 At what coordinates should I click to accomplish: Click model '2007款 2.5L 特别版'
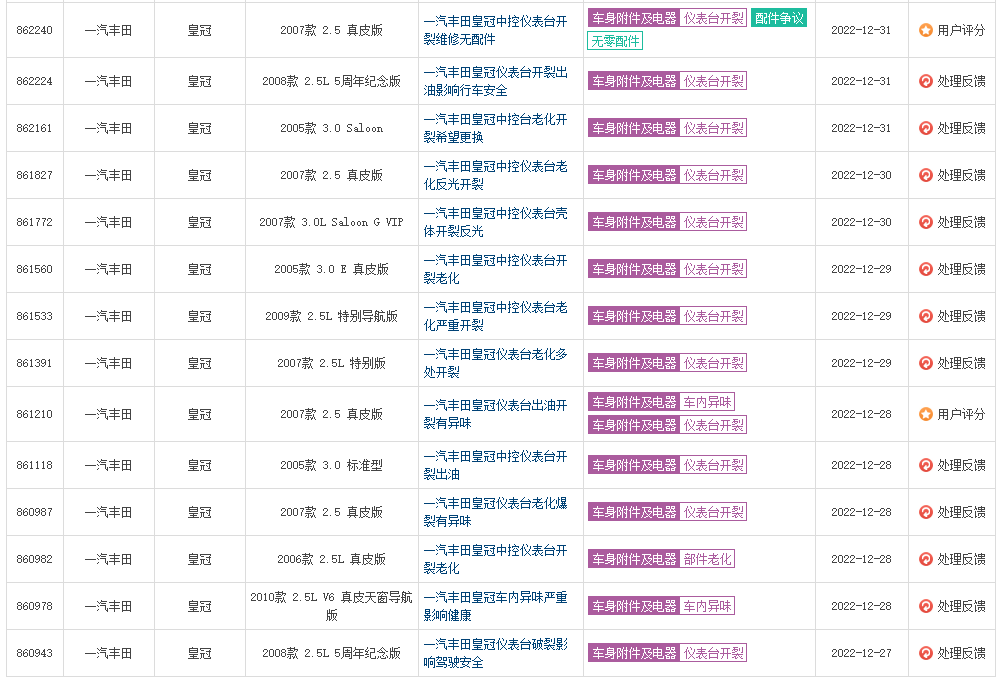click(x=331, y=363)
